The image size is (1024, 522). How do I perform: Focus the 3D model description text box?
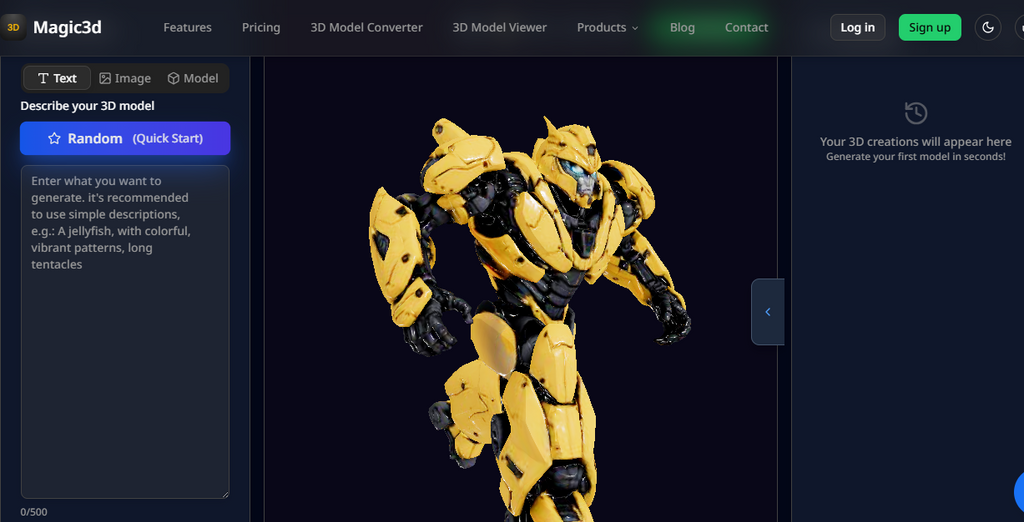(125, 330)
